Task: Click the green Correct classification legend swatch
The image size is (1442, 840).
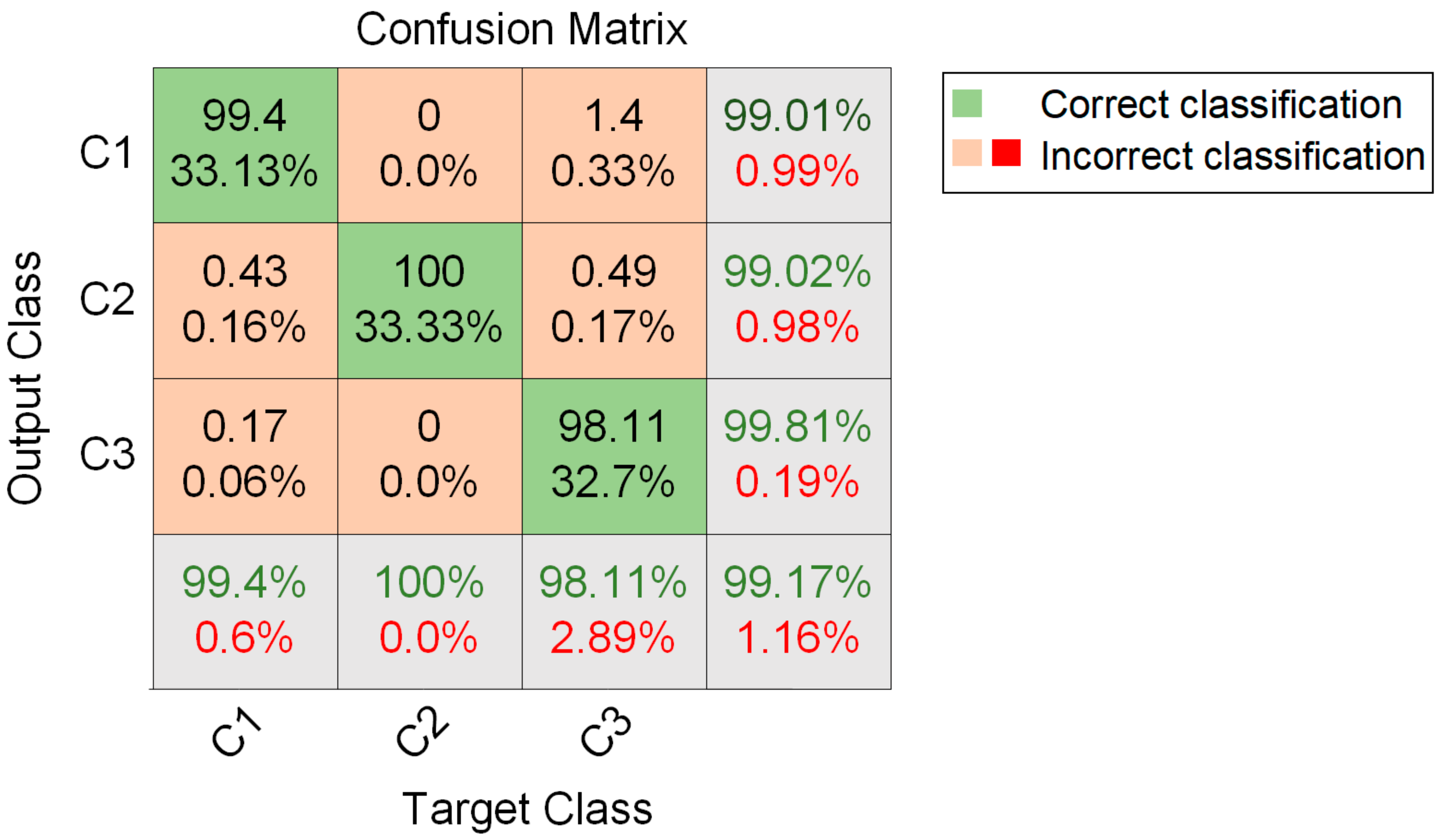Action: [966, 104]
